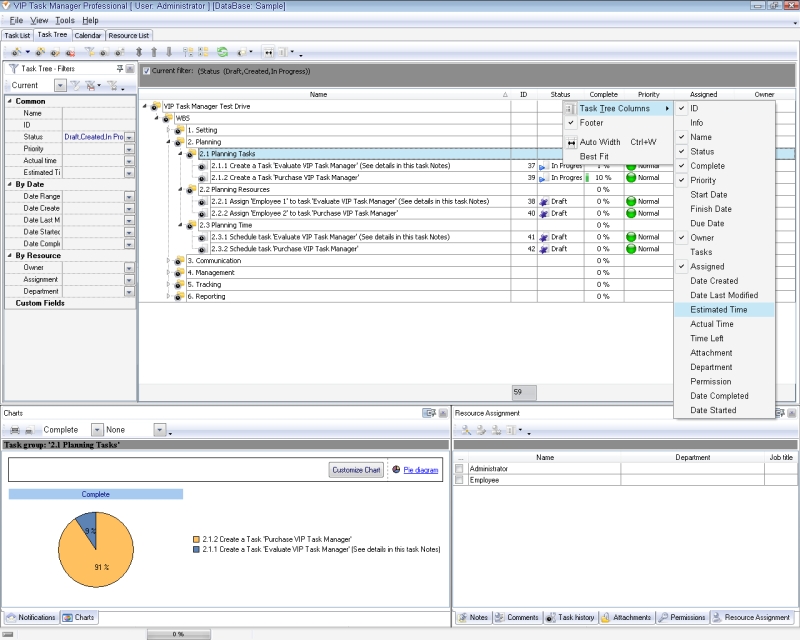The height and width of the screenshot is (640, 800).
Task: Toggle the Current filter checkbox
Action: tap(146, 71)
